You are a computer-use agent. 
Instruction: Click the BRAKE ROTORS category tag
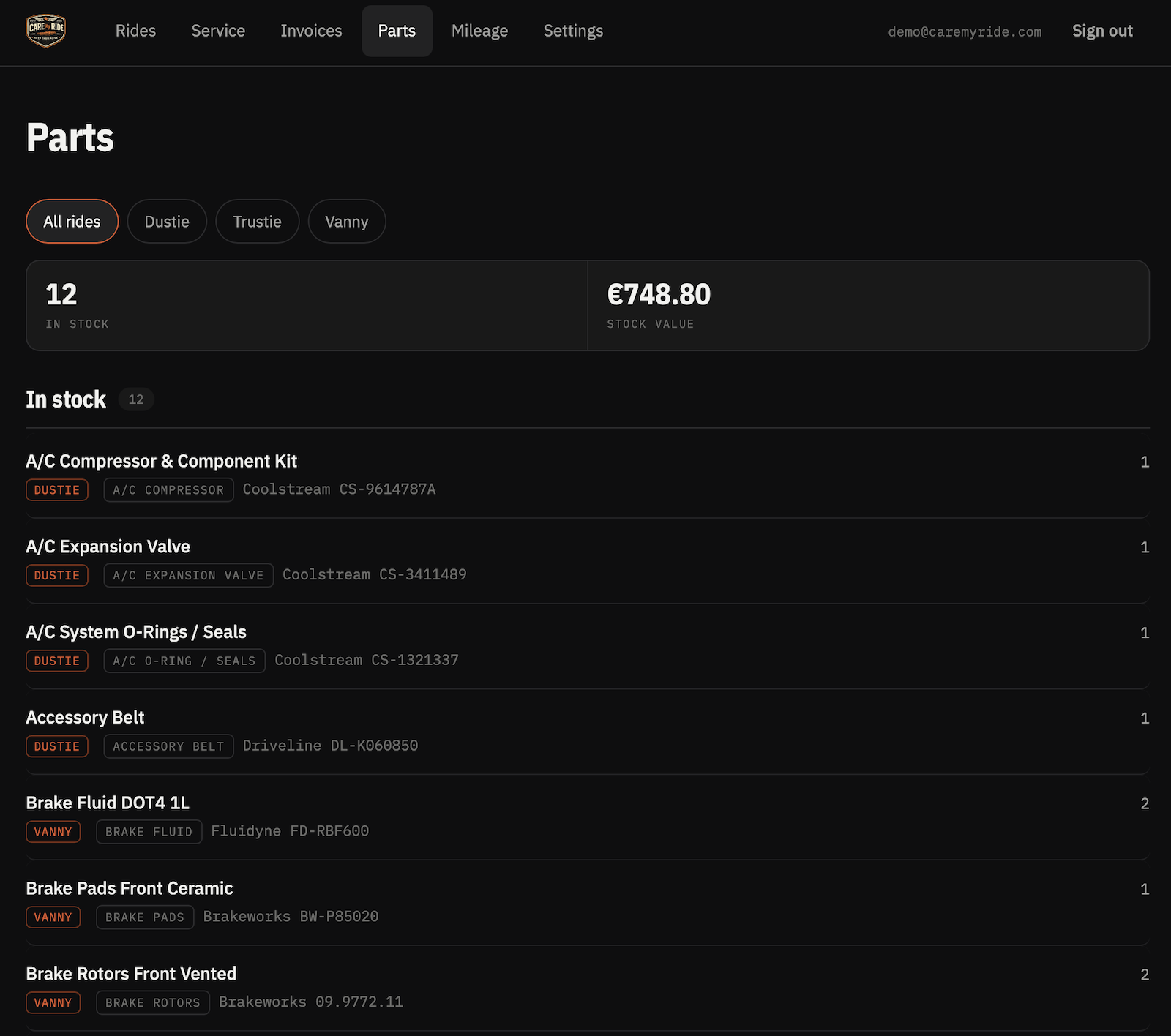[x=153, y=1002]
